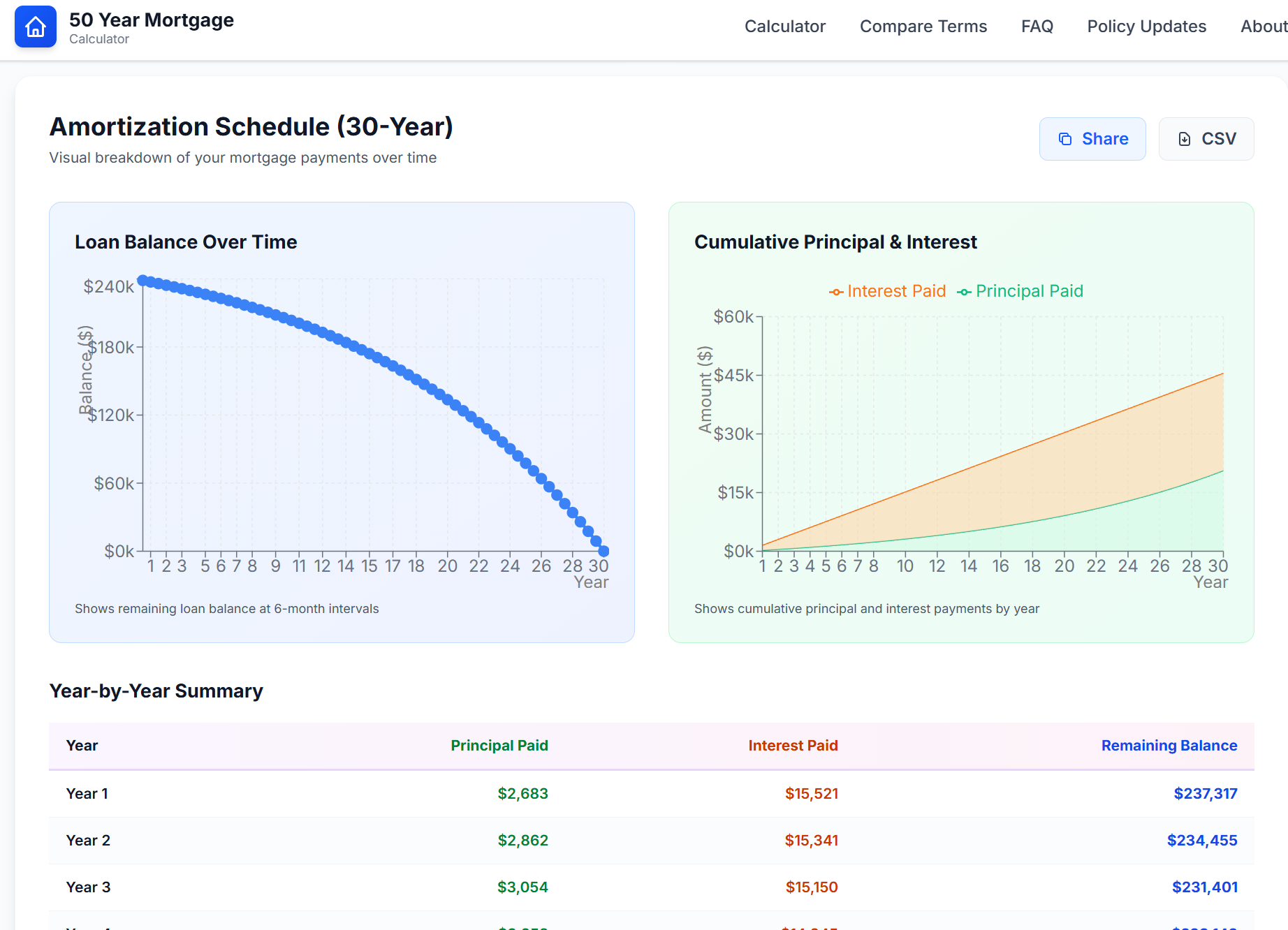Download data with the CSV button

click(1206, 139)
